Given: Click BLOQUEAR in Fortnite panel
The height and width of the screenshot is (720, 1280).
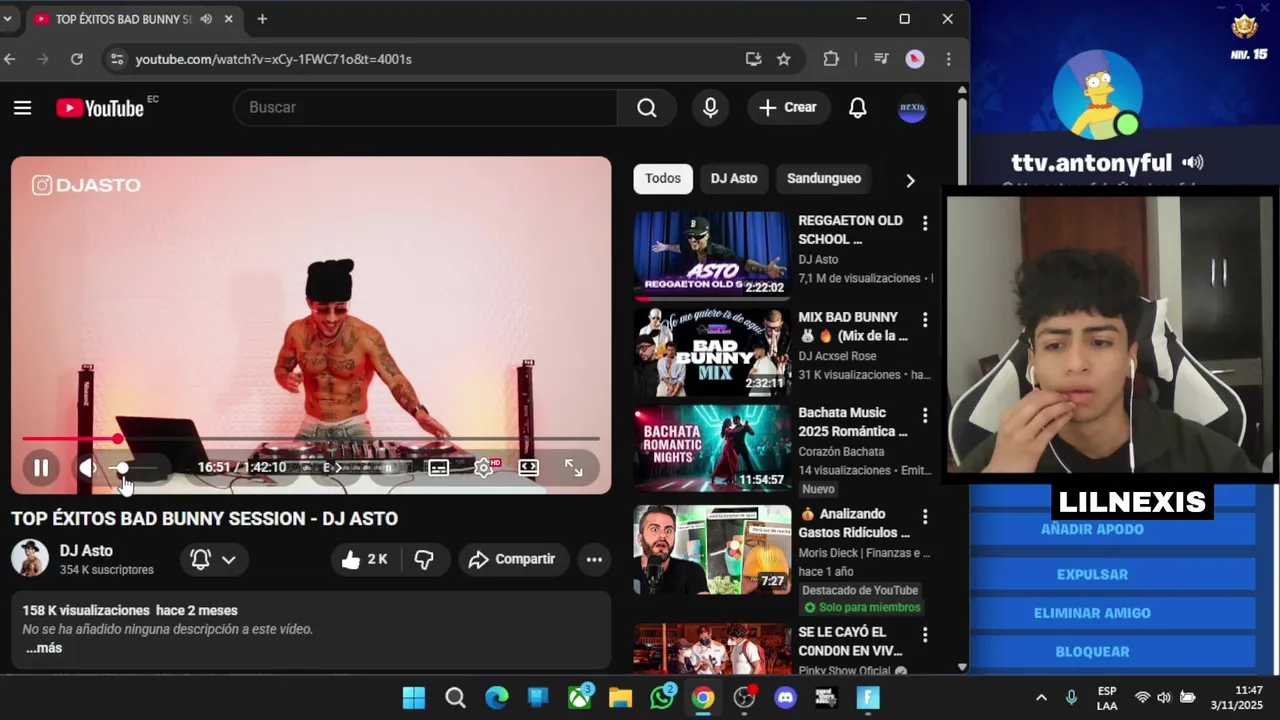Looking at the screenshot, I should coord(1092,651).
